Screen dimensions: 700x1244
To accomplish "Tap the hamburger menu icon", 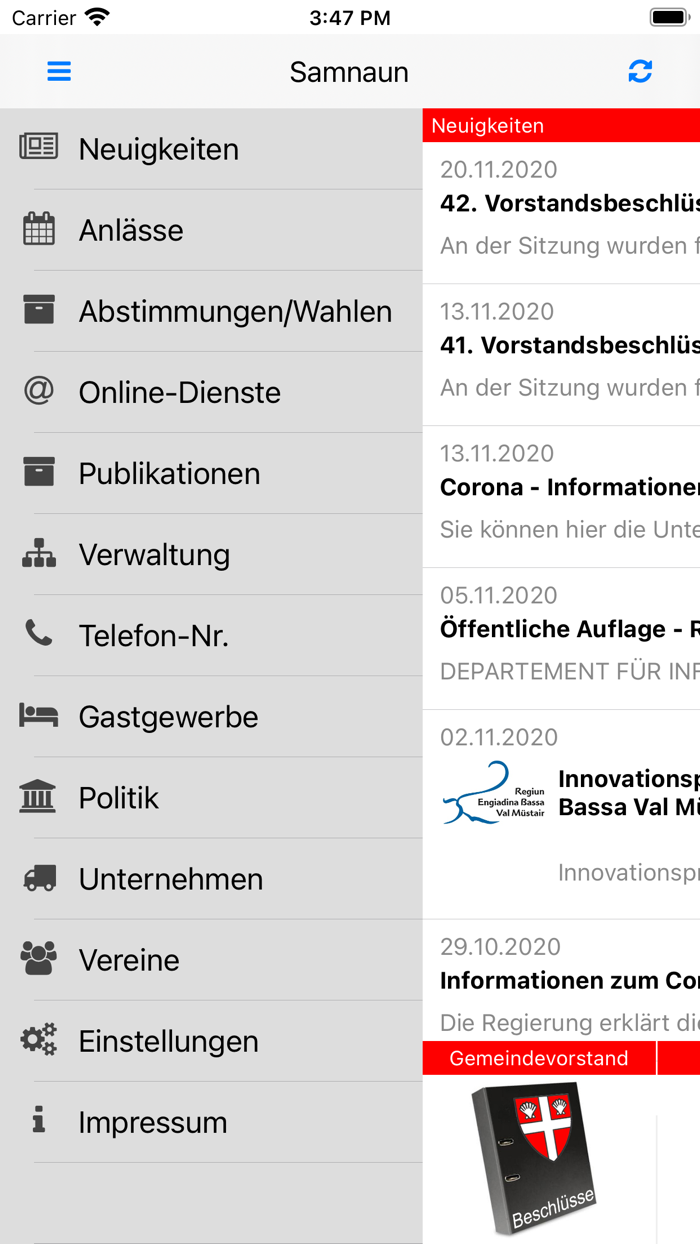I will (x=59, y=71).
